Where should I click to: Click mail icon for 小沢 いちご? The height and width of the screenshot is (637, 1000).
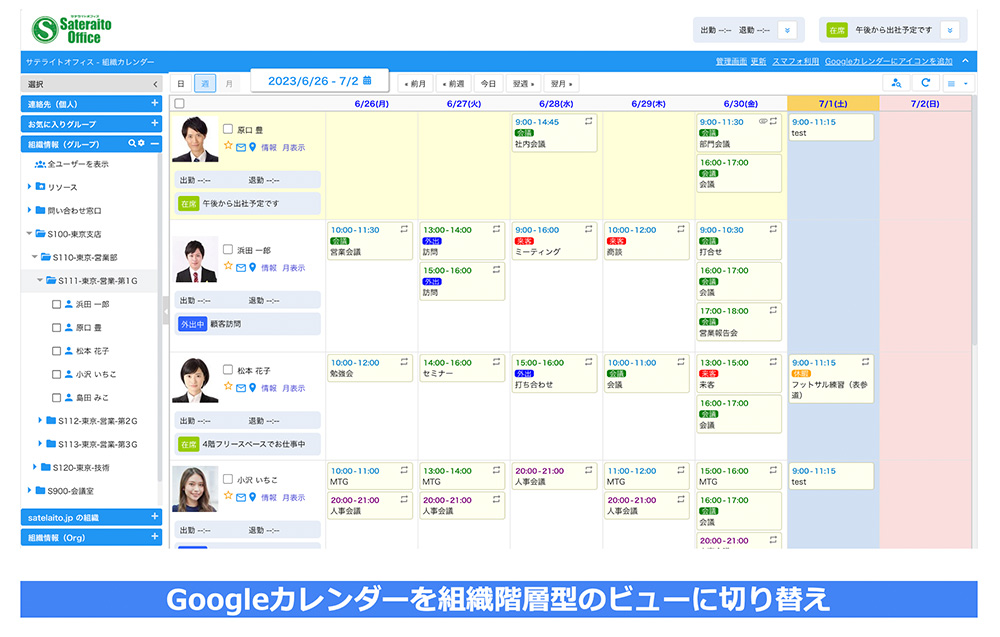[x=241, y=497]
